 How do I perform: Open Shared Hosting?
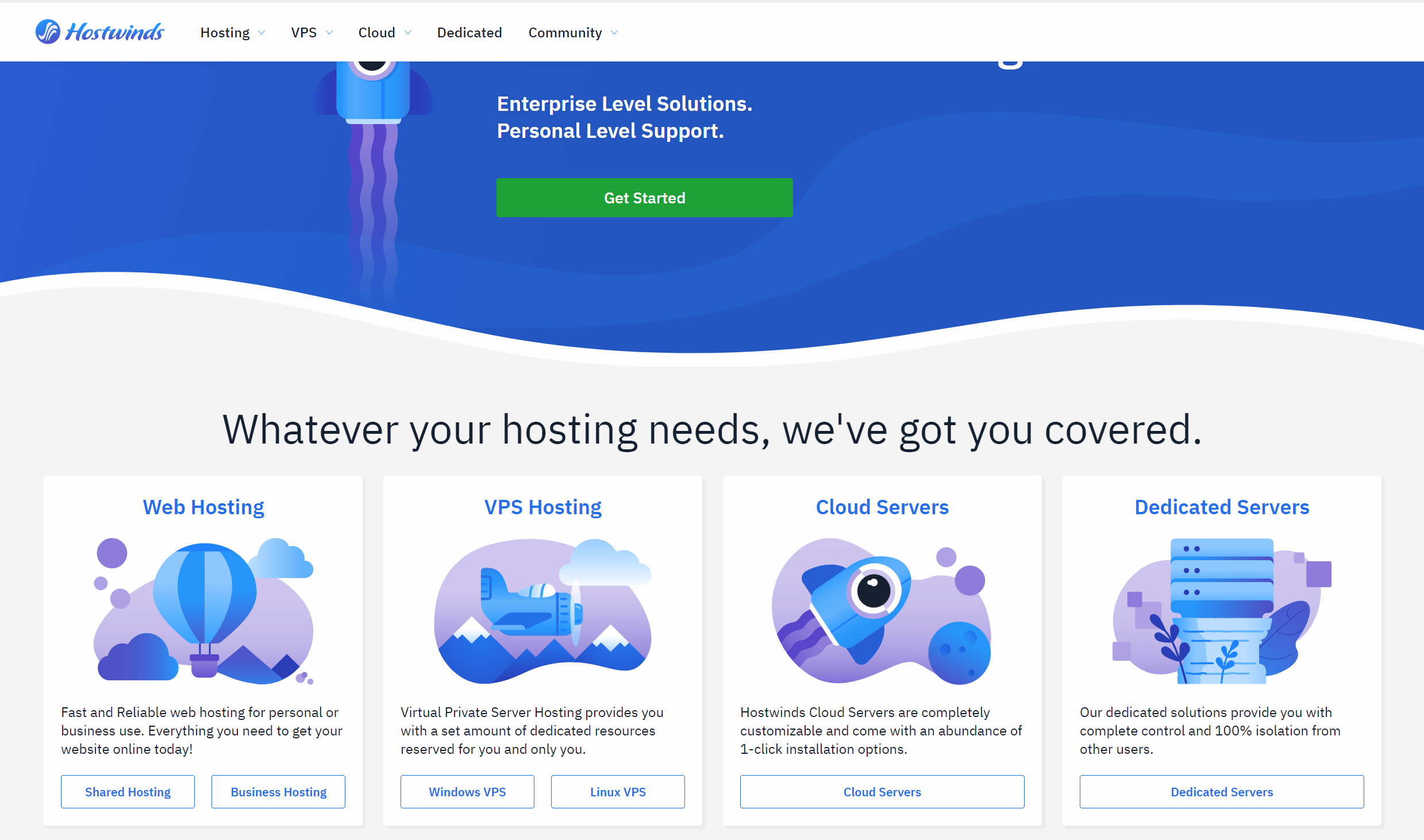(x=128, y=792)
